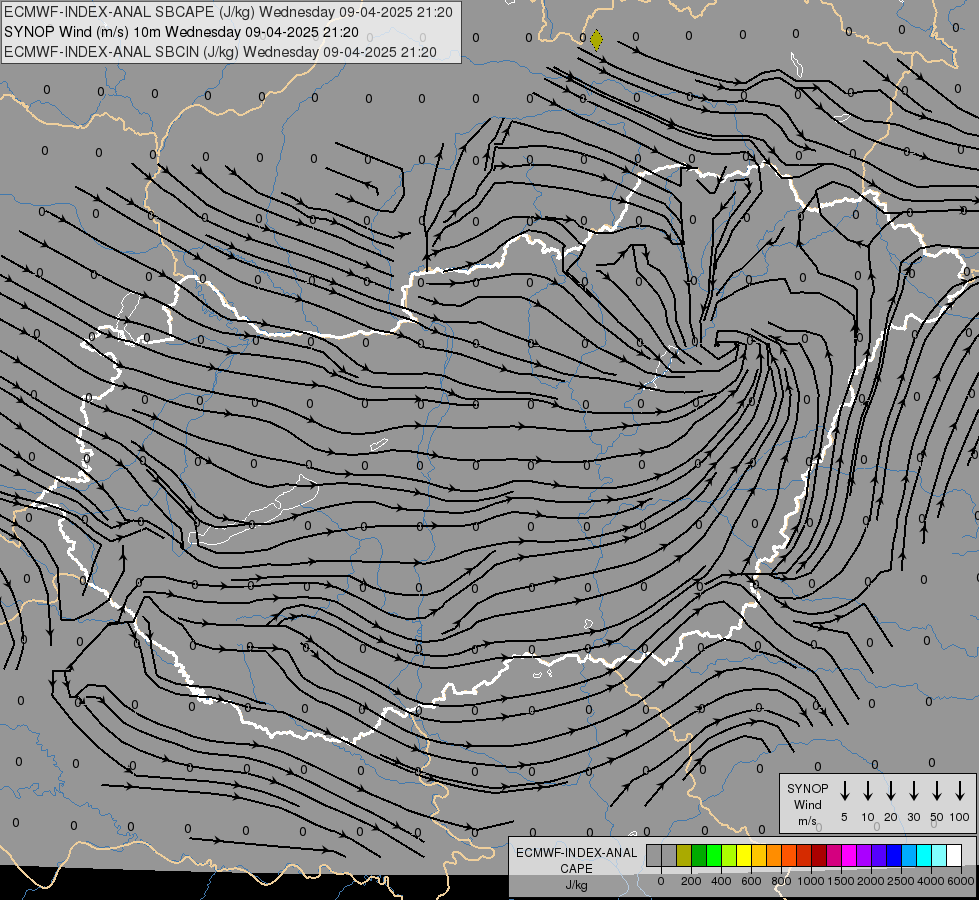The height and width of the screenshot is (900, 979).
Task: Select the white CAPE legend swatch
Action: [x=955, y=855]
